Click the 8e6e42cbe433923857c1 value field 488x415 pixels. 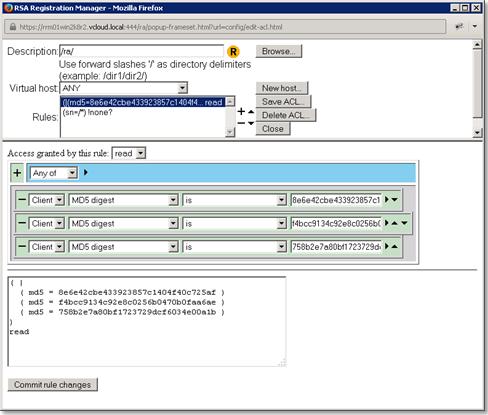(x=336, y=200)
